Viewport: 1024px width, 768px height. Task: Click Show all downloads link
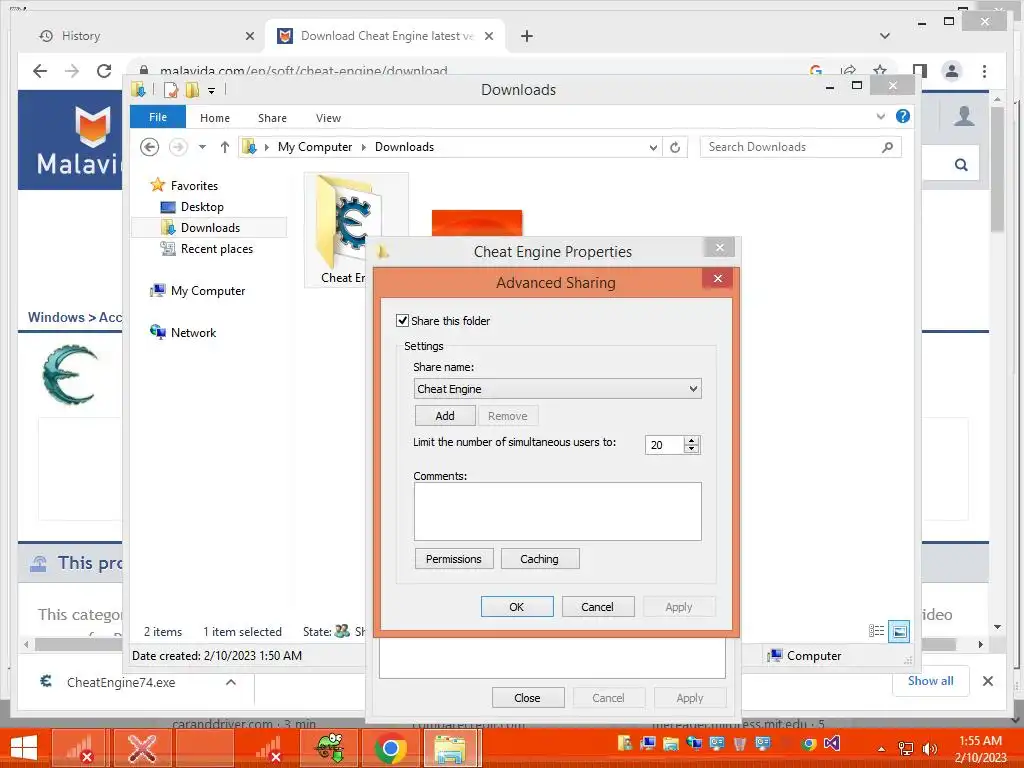click(930, 680)
